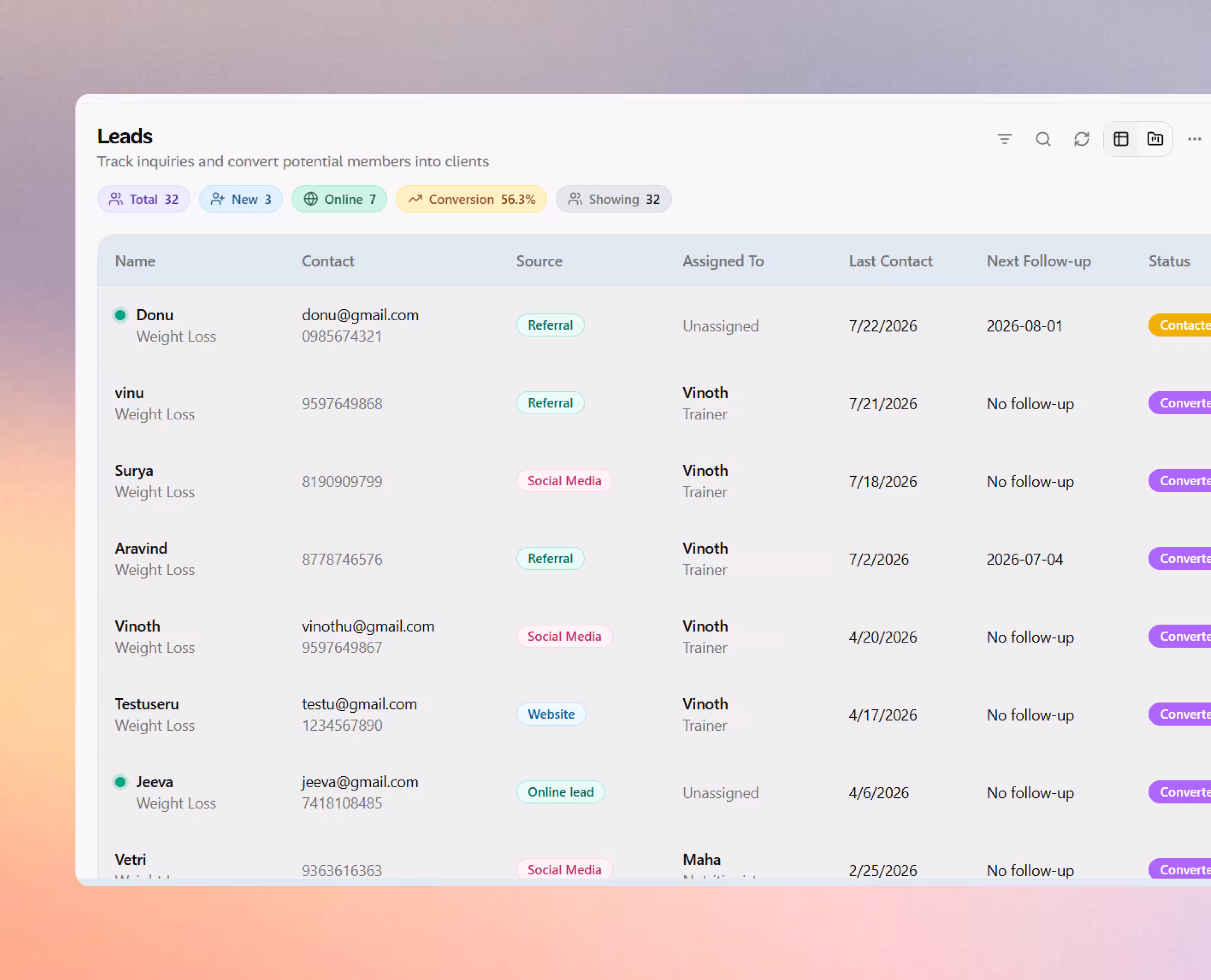Click assignee Maha in Vetri row
Image resolution: width=1211 pixels, height=980 pixels.
pos(701,860)
